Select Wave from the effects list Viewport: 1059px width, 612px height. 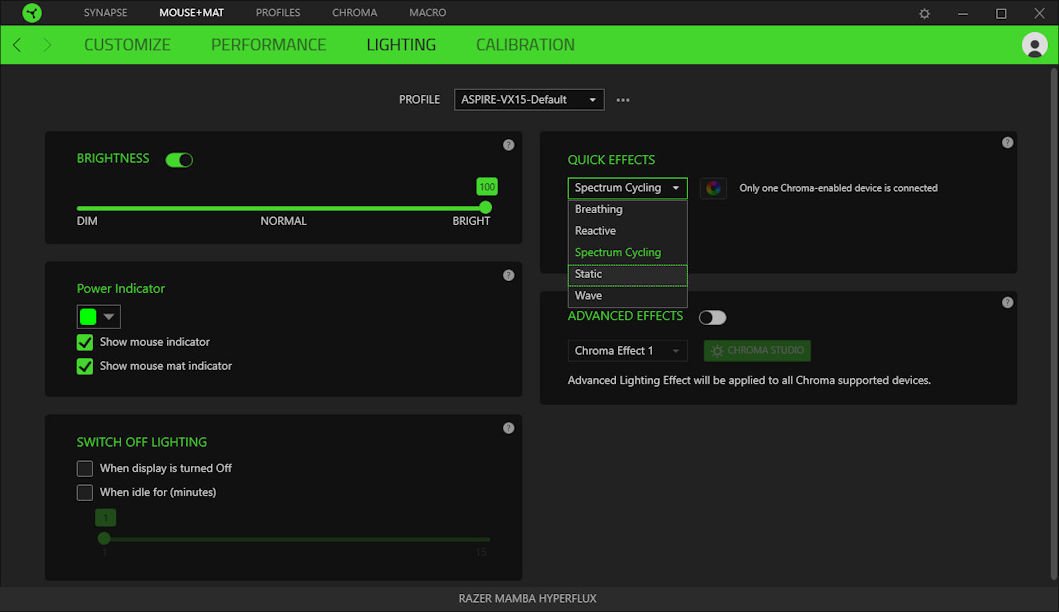point(627,296)
